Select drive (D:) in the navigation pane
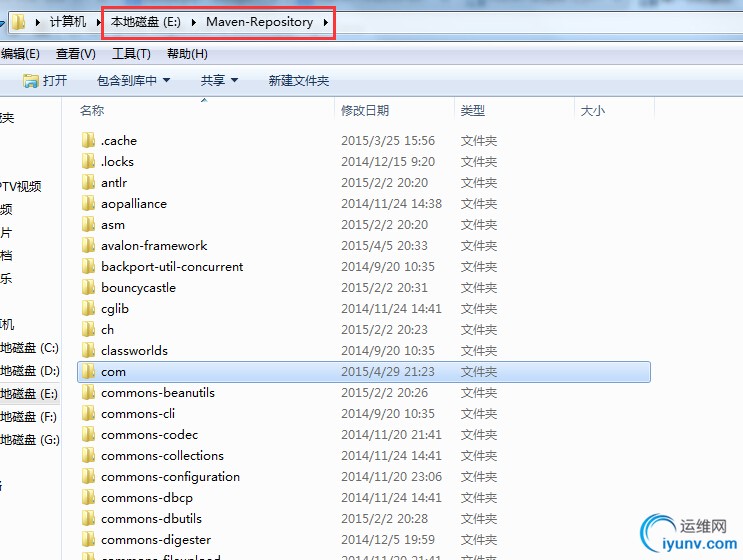The width and height of the screenshot is (743, 560). point(29,370)
